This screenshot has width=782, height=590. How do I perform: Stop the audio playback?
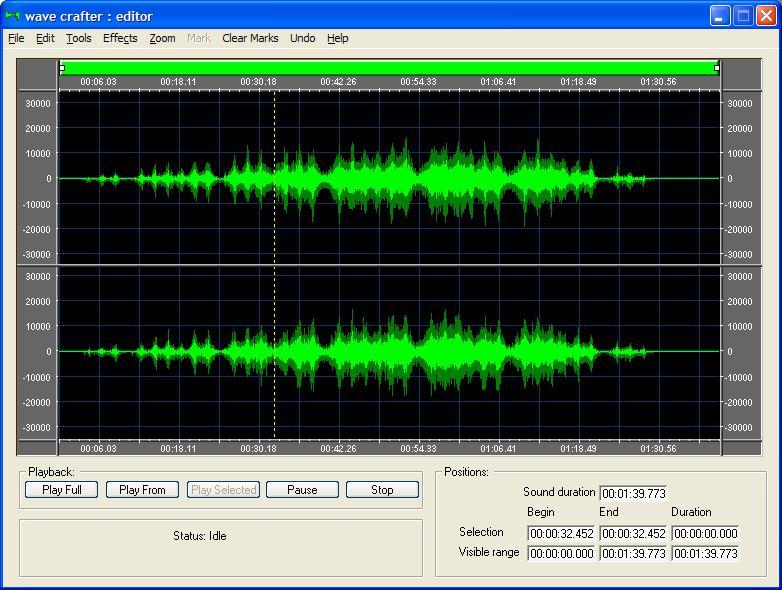[x=382, y=490]
